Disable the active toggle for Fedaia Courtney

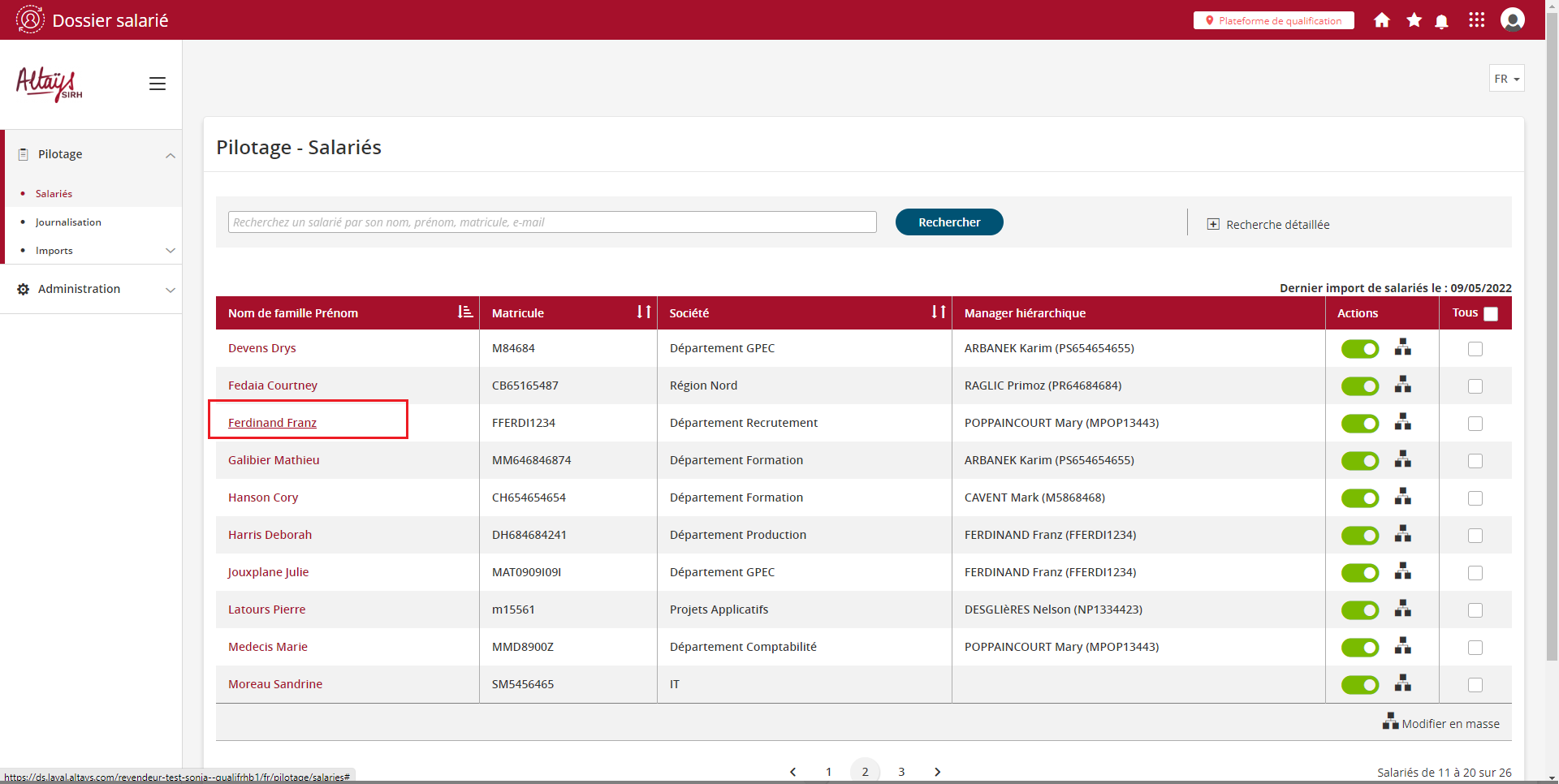pyautogui.click(x=1359, y=386)
